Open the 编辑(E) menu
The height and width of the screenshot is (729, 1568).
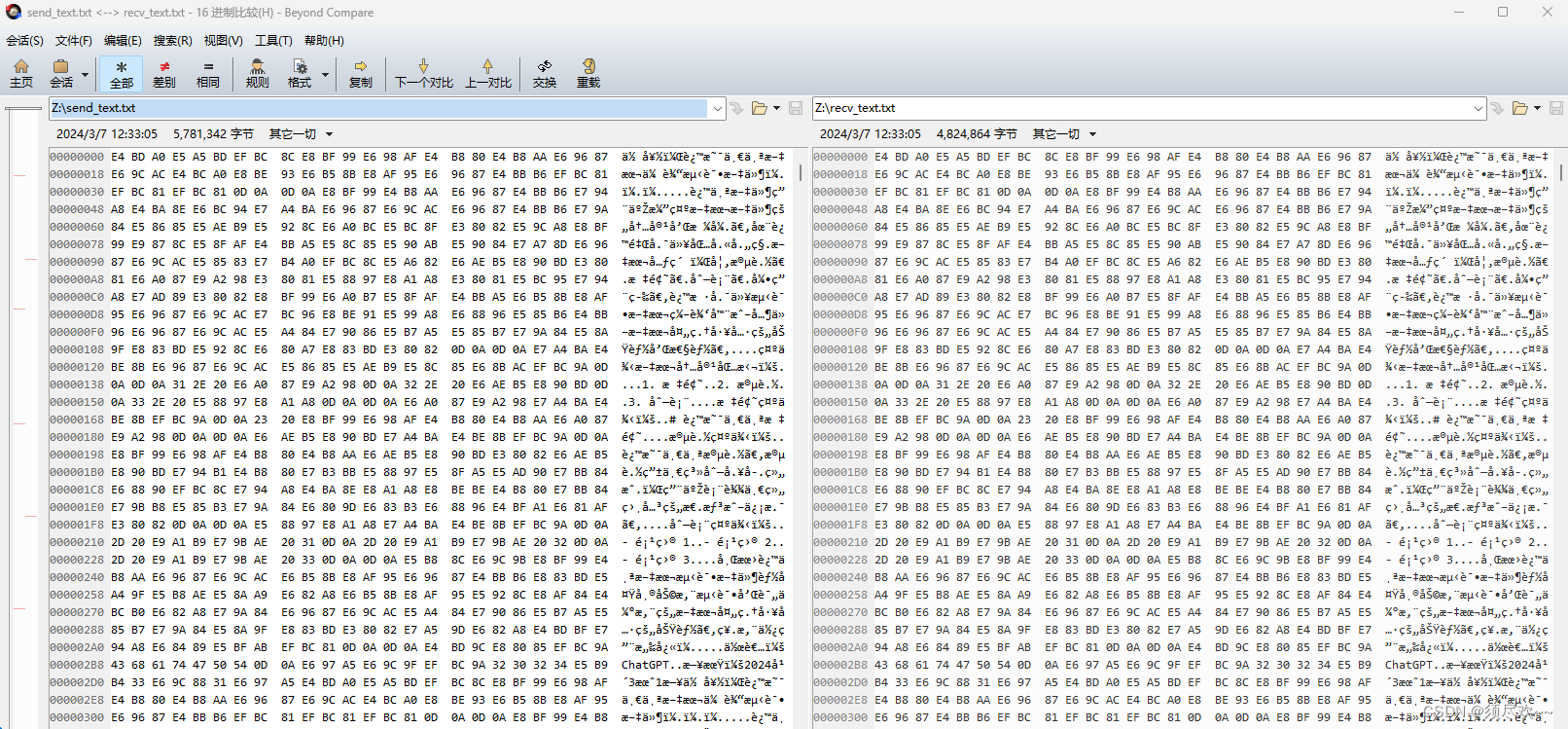point(123,40)
